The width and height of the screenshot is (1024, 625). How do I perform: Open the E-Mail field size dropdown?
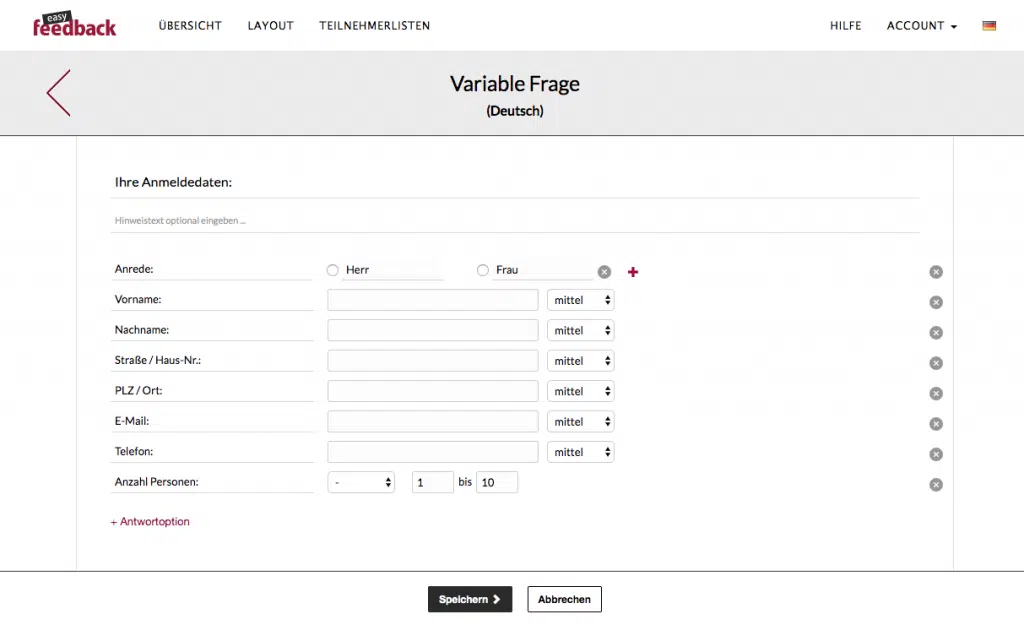(x=581, y=421)
